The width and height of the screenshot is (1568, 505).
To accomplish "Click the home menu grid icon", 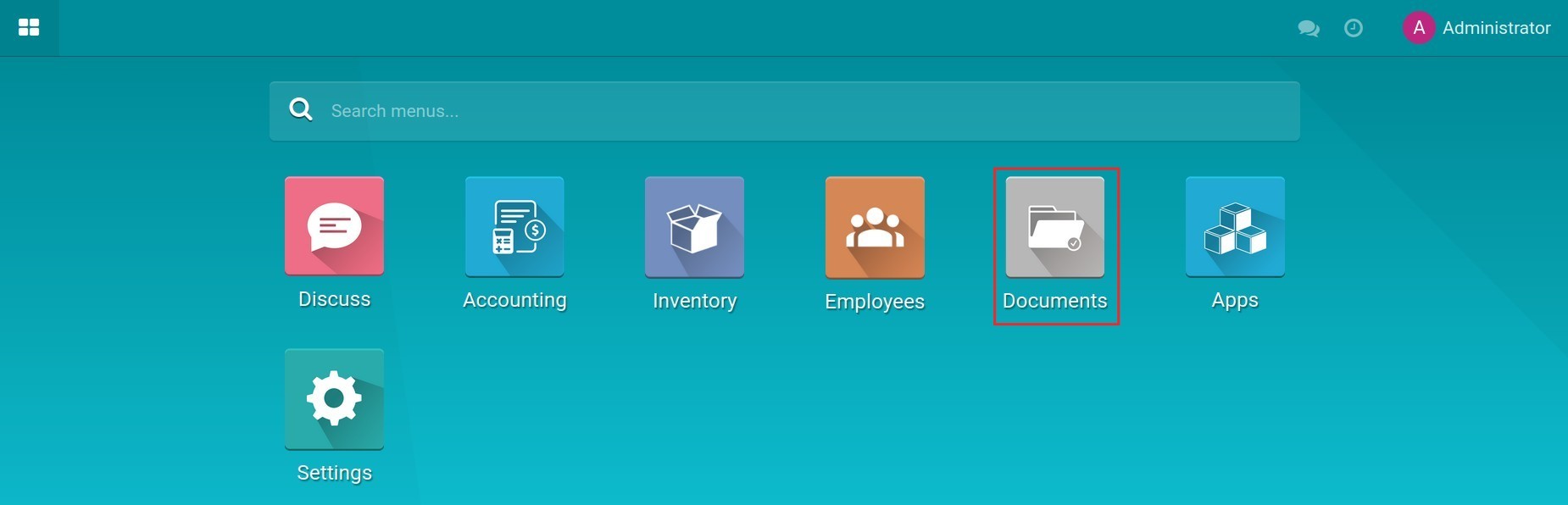I will (29, 27).
